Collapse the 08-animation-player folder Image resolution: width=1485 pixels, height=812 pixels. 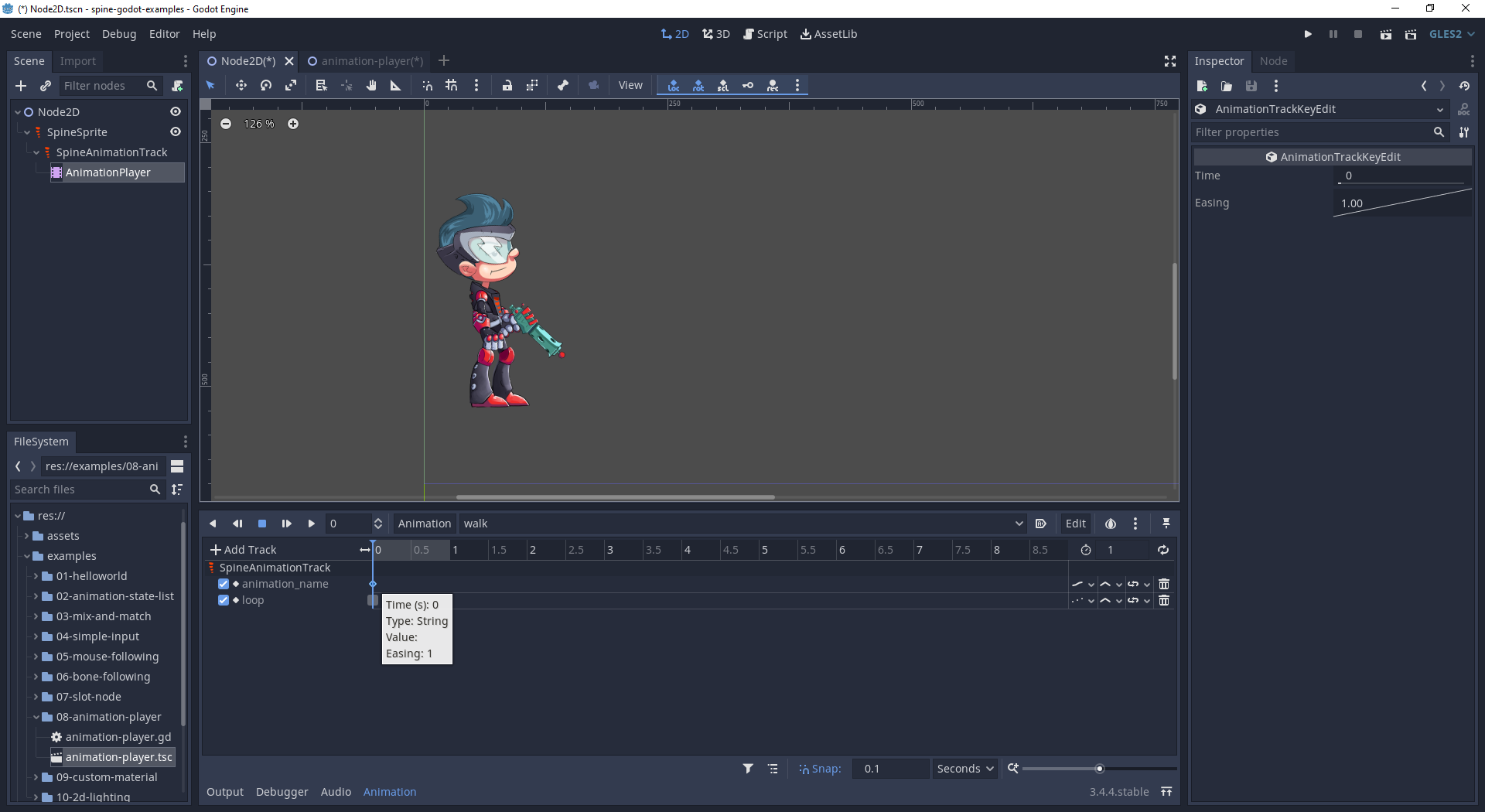36,717
